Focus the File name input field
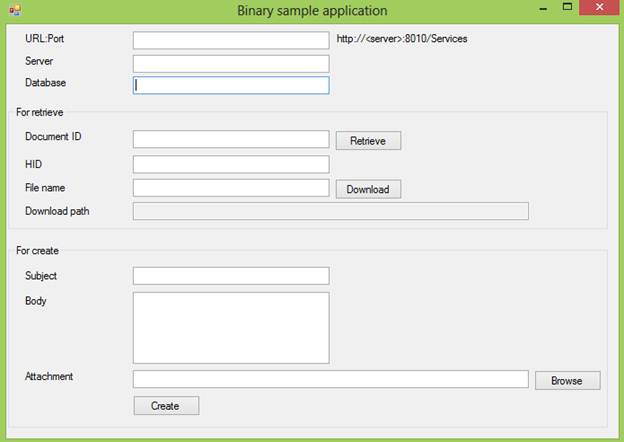Viewport: 624px width, 442px height. point(231,188)
